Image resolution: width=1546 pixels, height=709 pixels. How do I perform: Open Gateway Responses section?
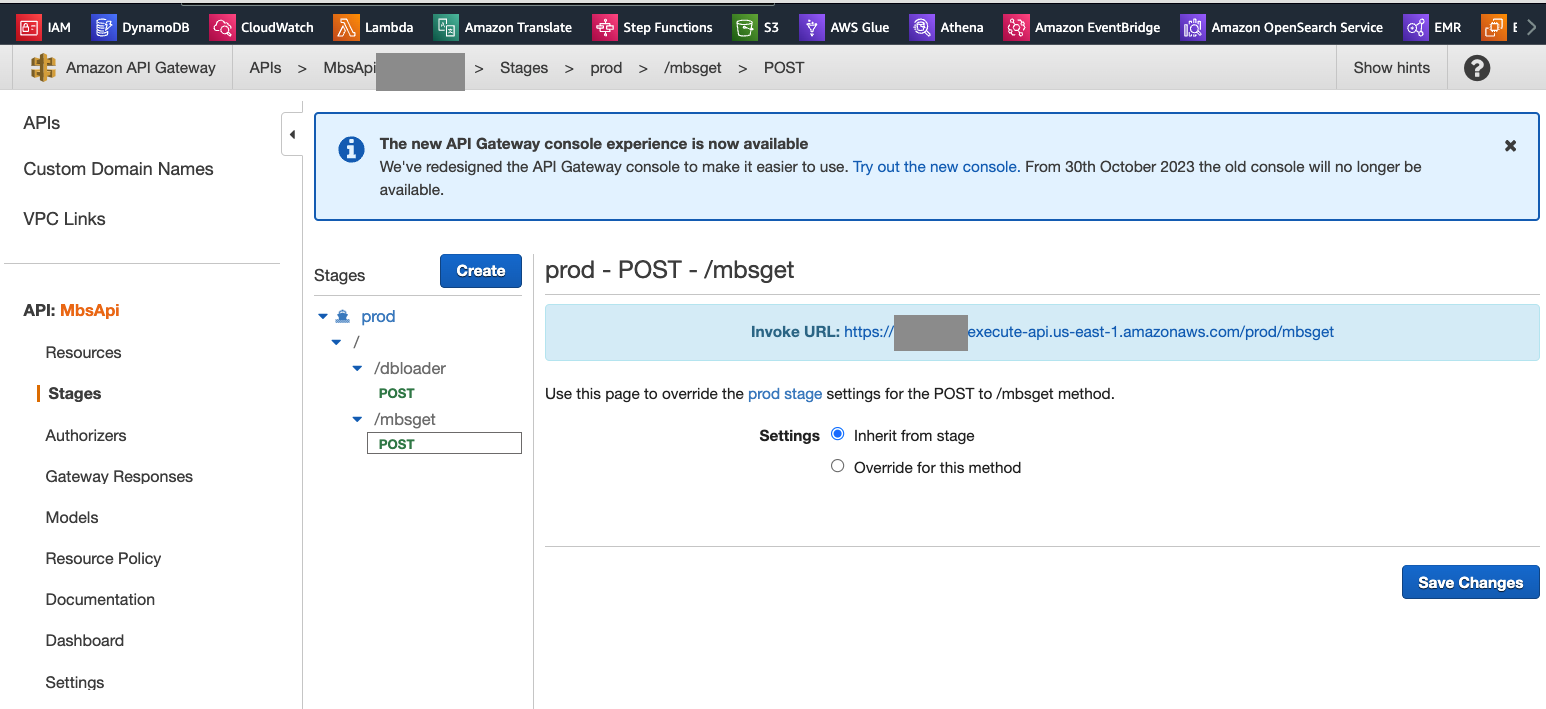pos(119,476)
